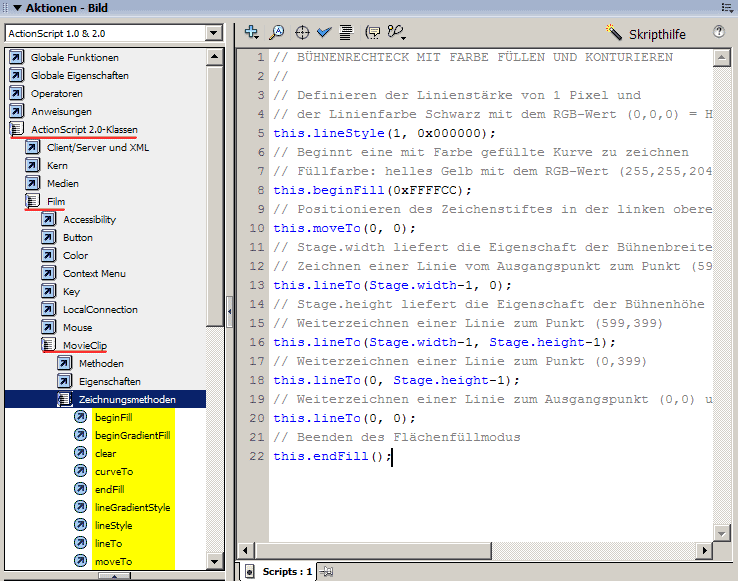The height and width of the screenshot is (581, 738).
Task: Click the Skripthilfe button label
Action: coord(657,34)
